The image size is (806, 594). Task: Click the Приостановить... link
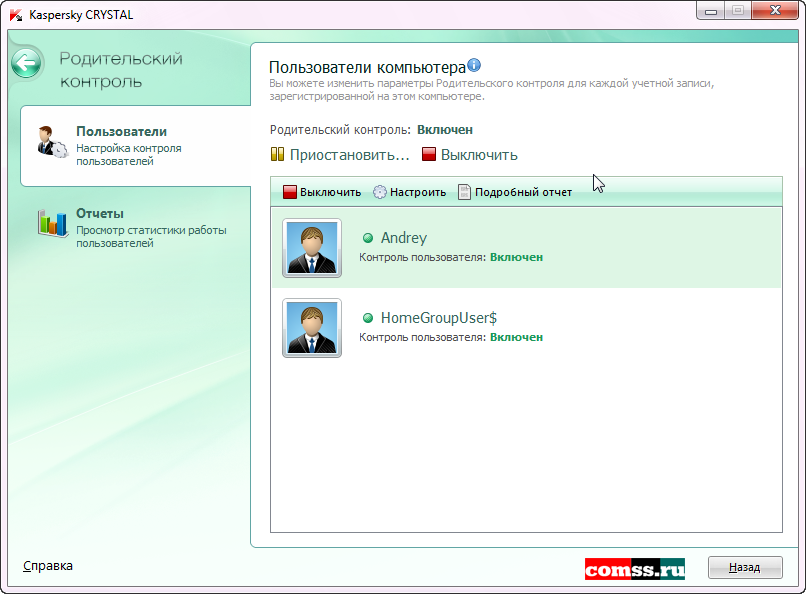tap(350, 155)
